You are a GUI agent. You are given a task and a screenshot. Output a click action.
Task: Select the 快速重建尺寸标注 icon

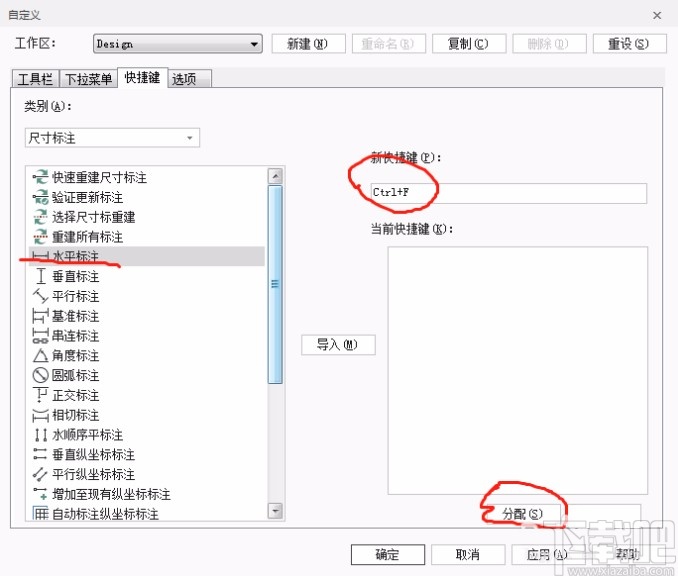[40, 177]
